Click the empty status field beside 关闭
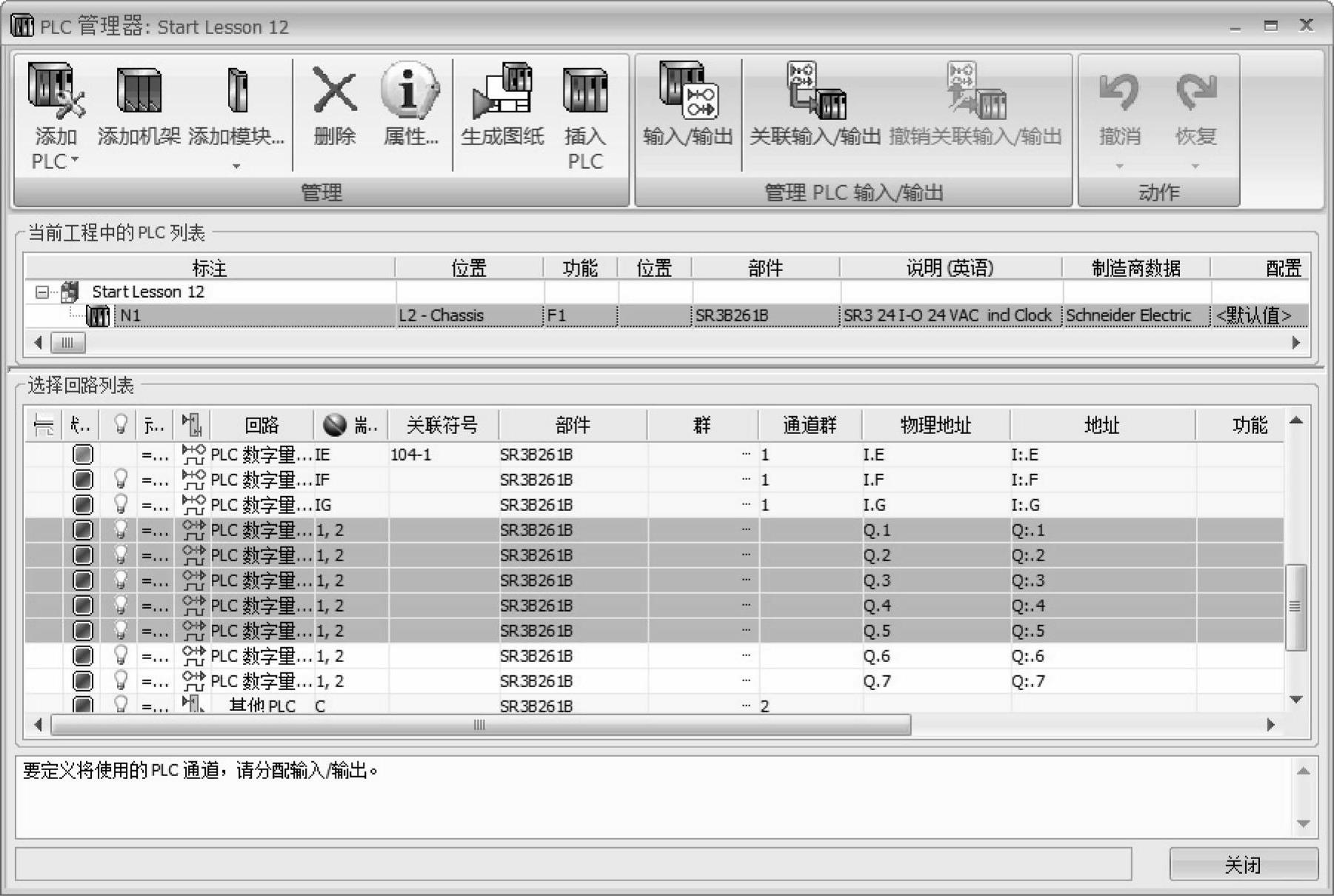This screenshot has width=1334, height=896. coord(573,864)
